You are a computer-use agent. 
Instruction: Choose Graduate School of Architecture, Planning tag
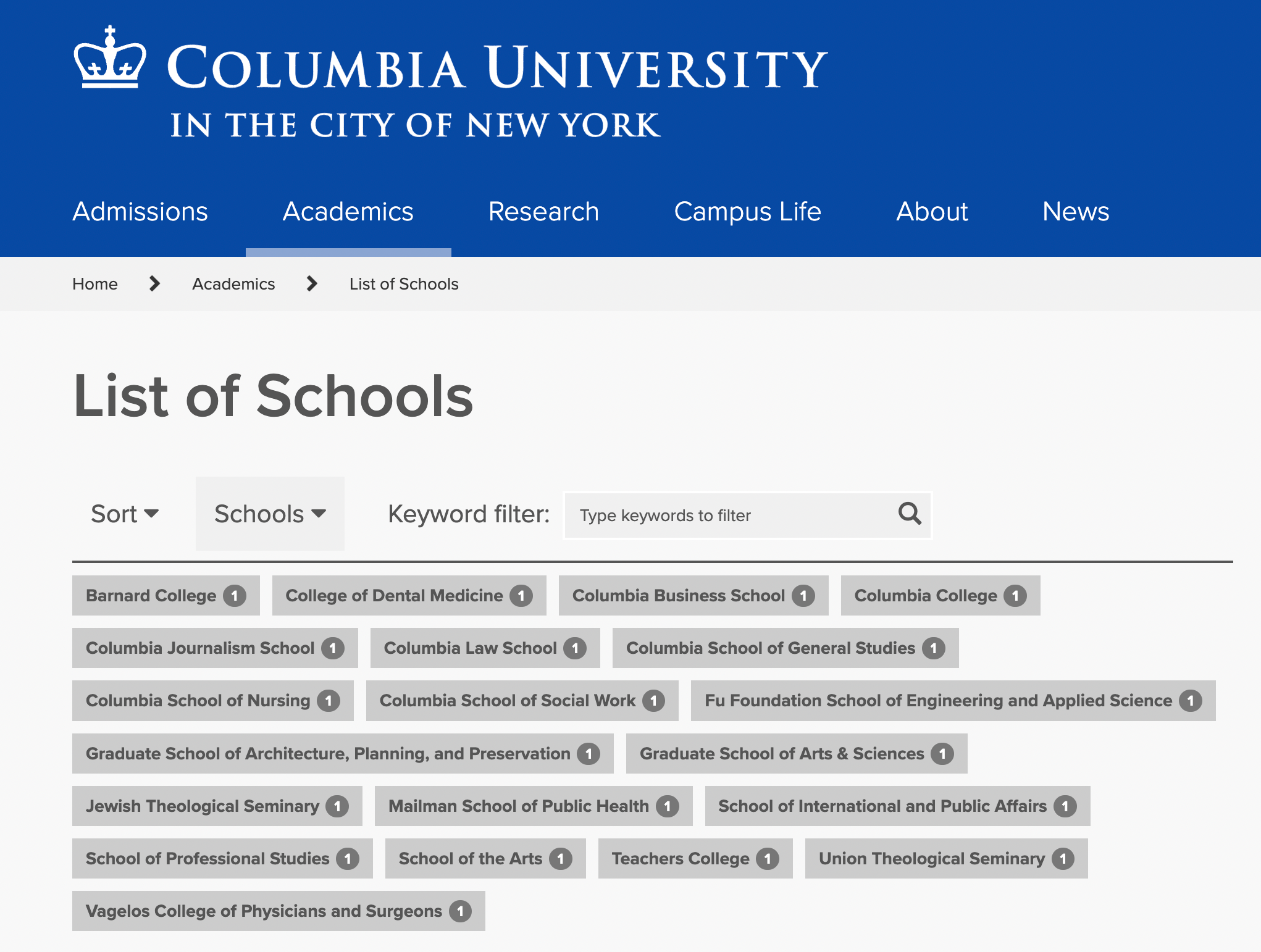pyautogui.click(x=343, y=754)
